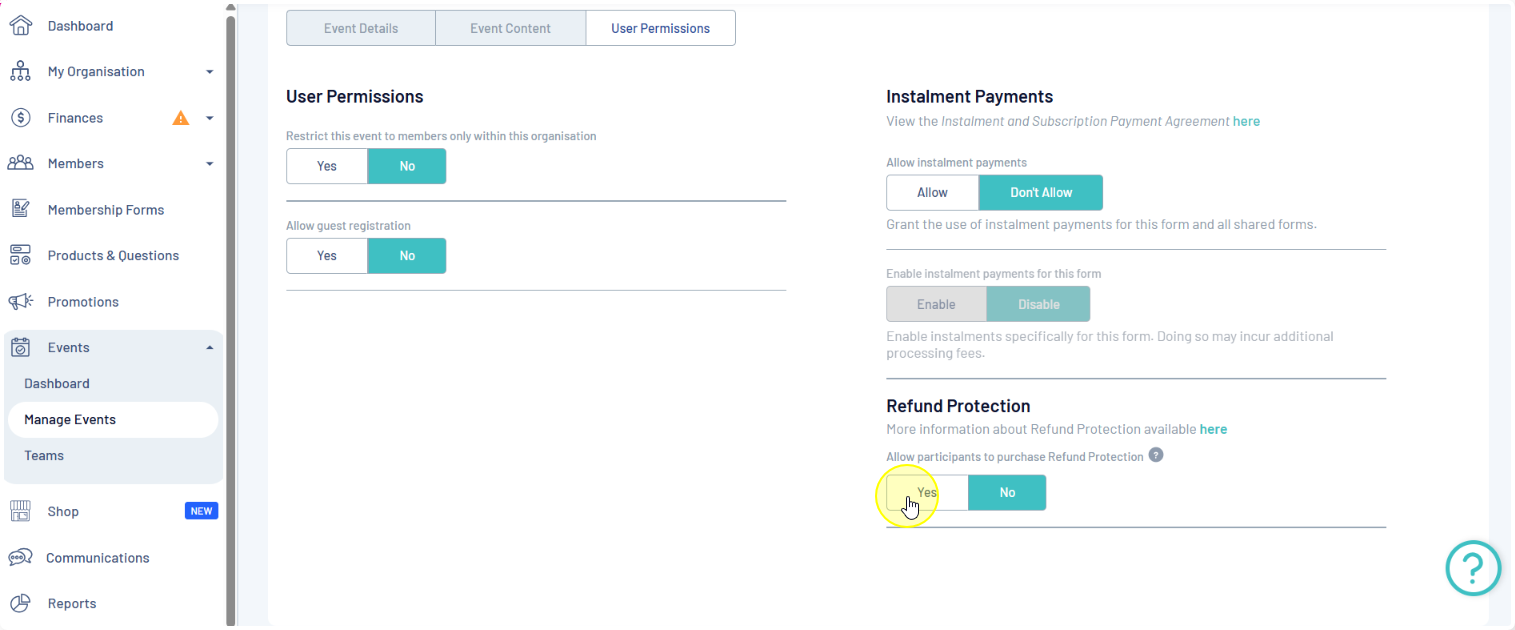This screenshot has width=1515, height=630.
Task: Open Teams under the Events menu
Action: click(x=44, y=456)
